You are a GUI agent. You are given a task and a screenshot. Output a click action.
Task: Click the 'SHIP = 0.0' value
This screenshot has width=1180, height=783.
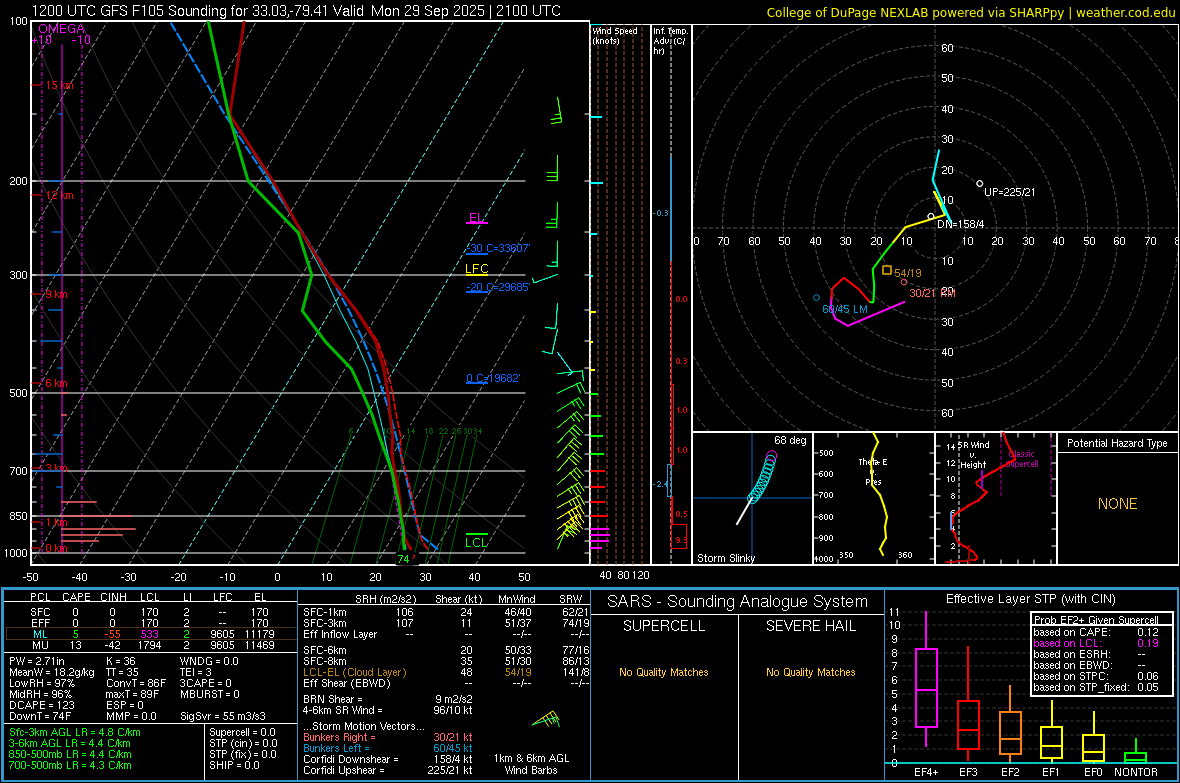coord(234,765)
